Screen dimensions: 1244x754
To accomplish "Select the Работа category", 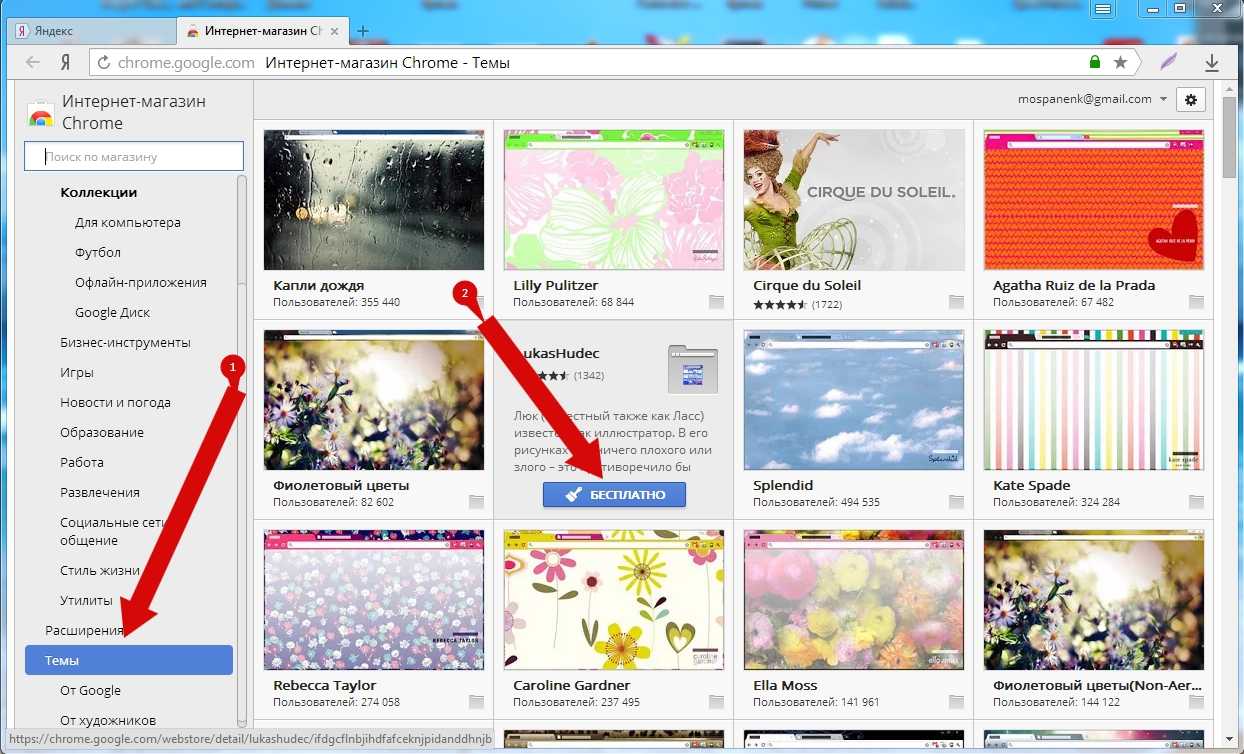I will coord(82,462).
